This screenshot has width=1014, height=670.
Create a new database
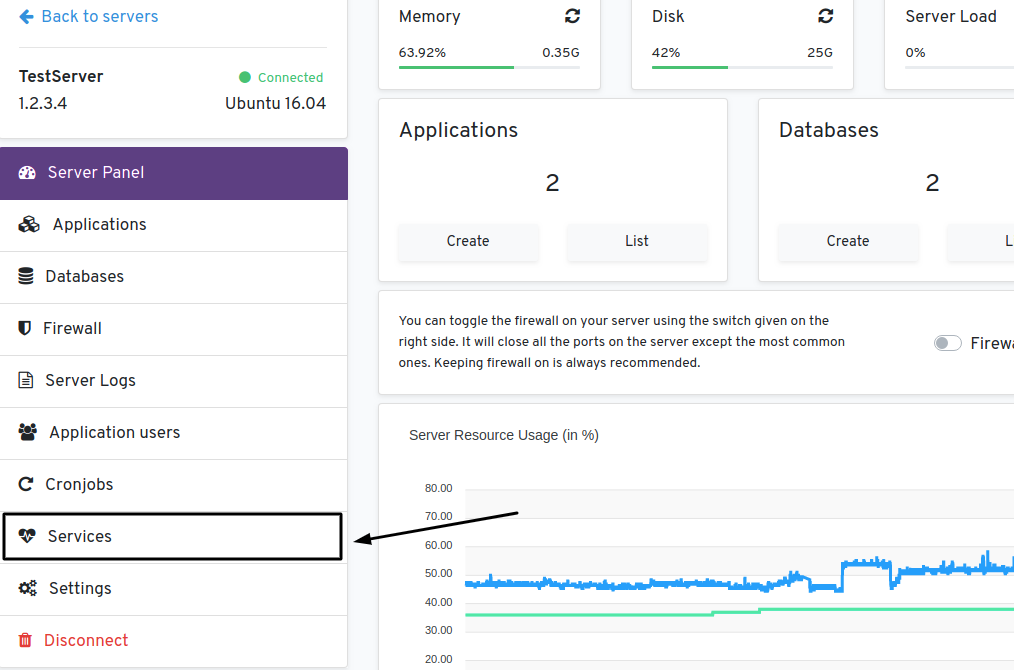coord(848,242)
